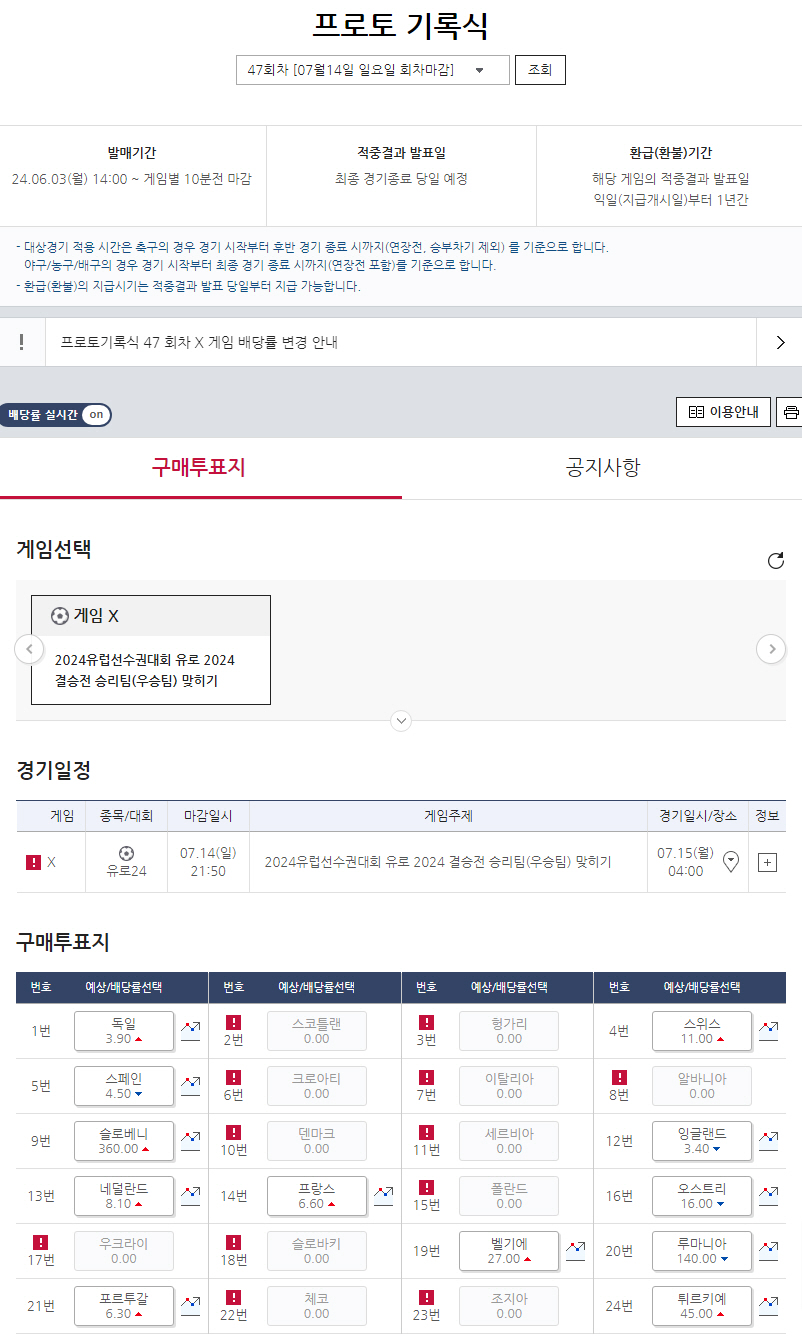This screenshot has width=802, height=1336.
Task: Open the trend chart icon for 슬로베니
Action: pyautogui.click(x=190, y=1139)
